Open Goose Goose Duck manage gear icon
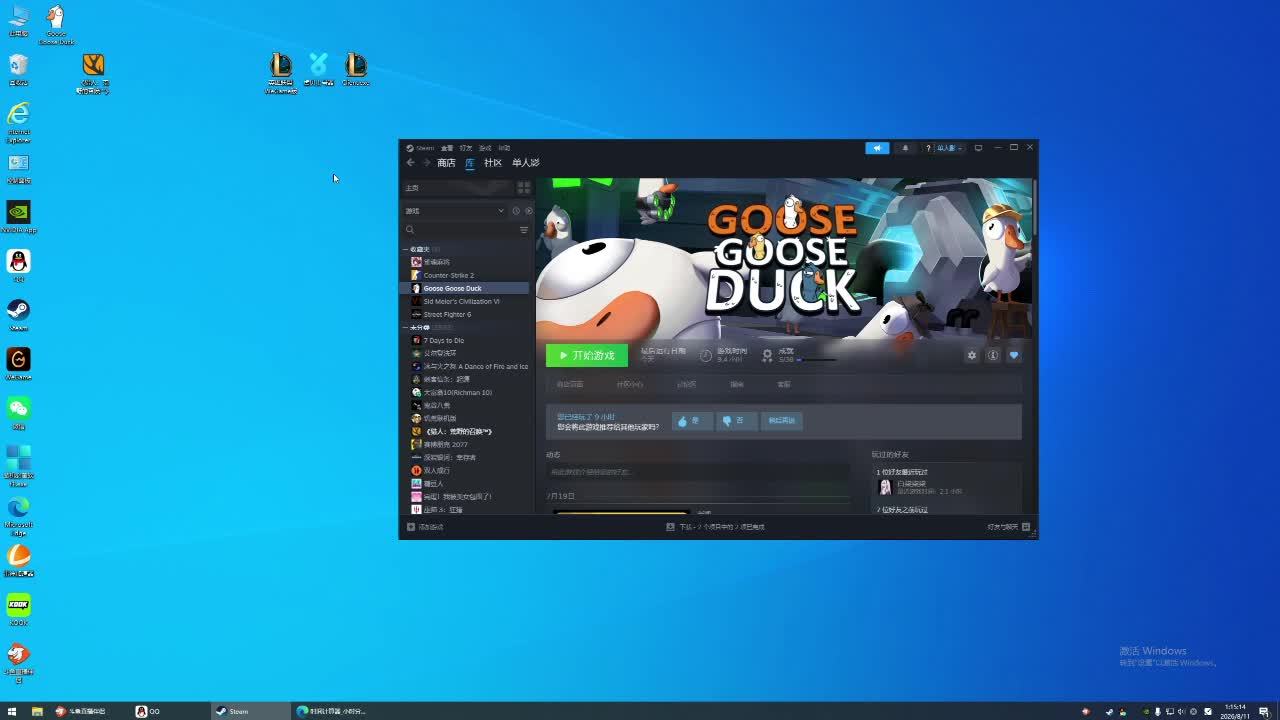 pyautogui.click(x=971, y=355)
